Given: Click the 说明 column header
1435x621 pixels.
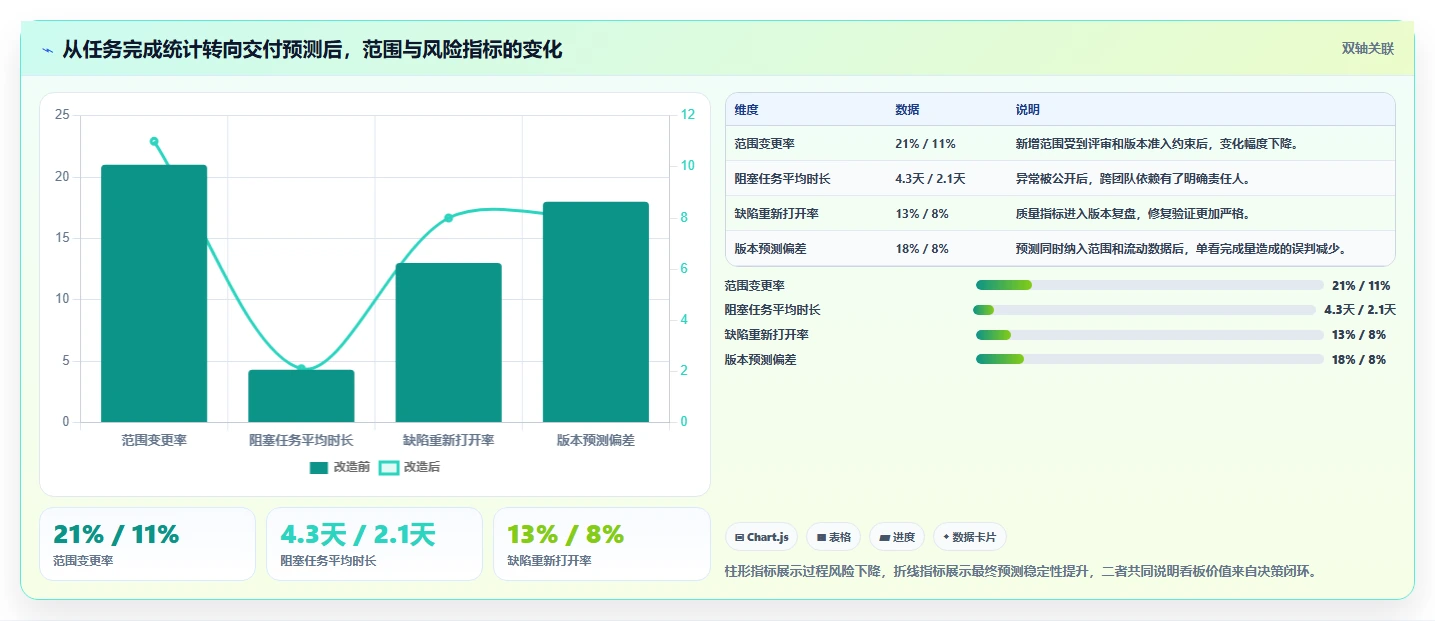Looking at the screenshot, I should coord(1027,110).
